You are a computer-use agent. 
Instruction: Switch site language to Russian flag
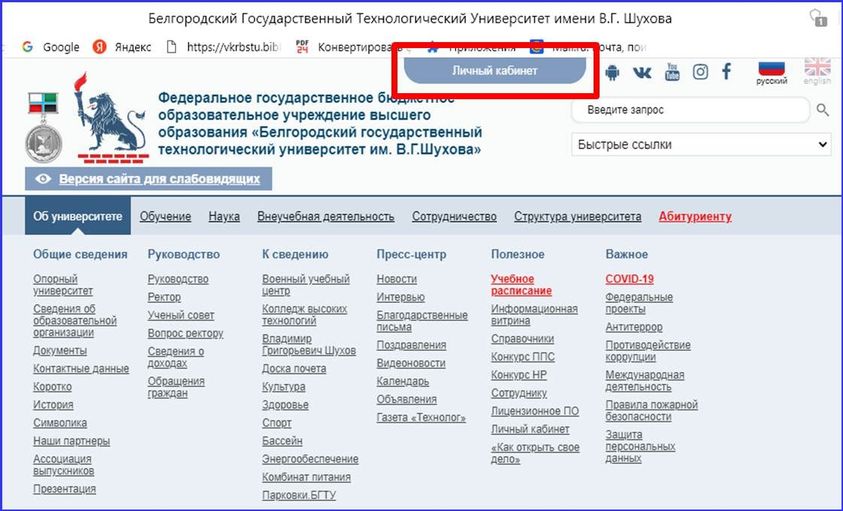771,69
